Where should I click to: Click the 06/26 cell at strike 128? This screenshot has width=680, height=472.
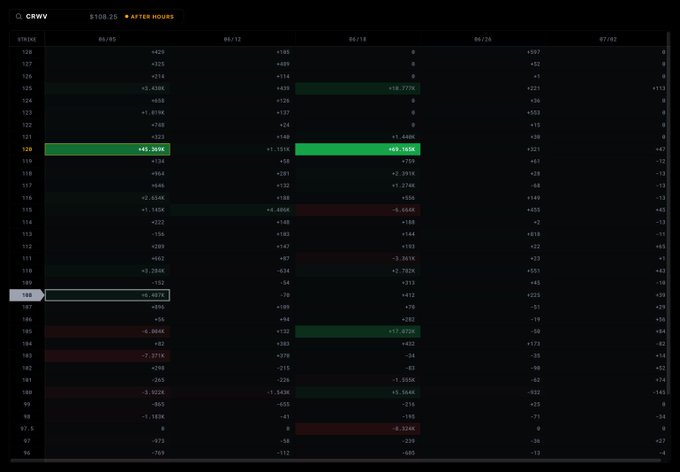point(483,52)
